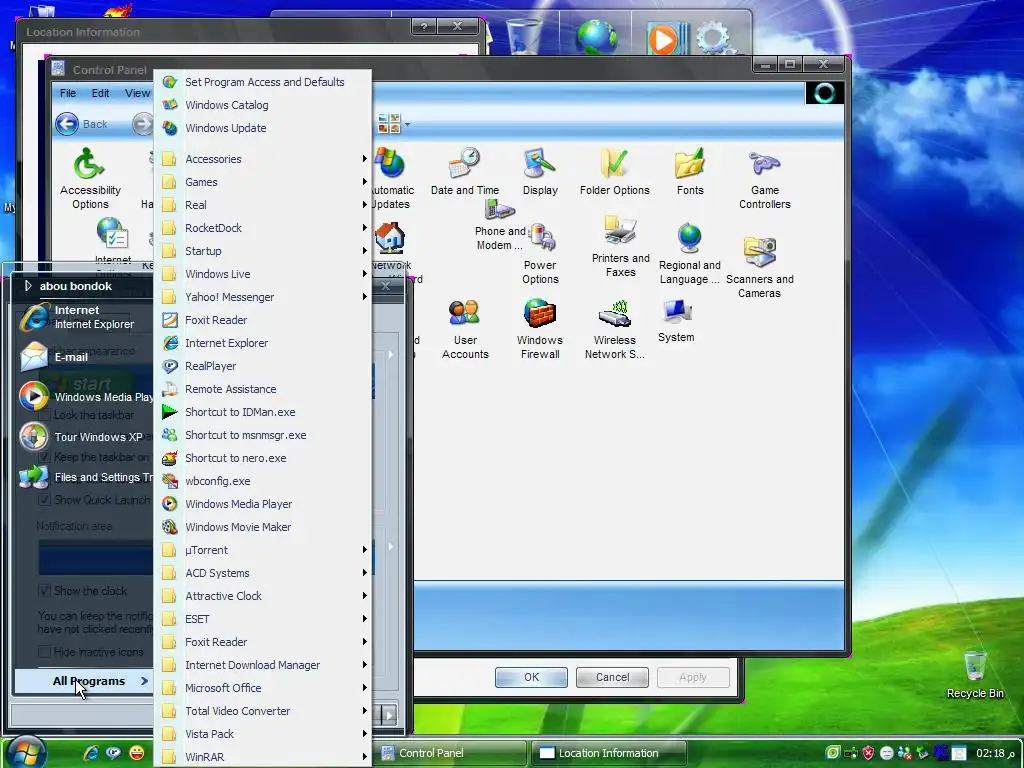
Task: Expand the Microsoft Office folder
Action: pyautogui.click(x=263, y=688)
